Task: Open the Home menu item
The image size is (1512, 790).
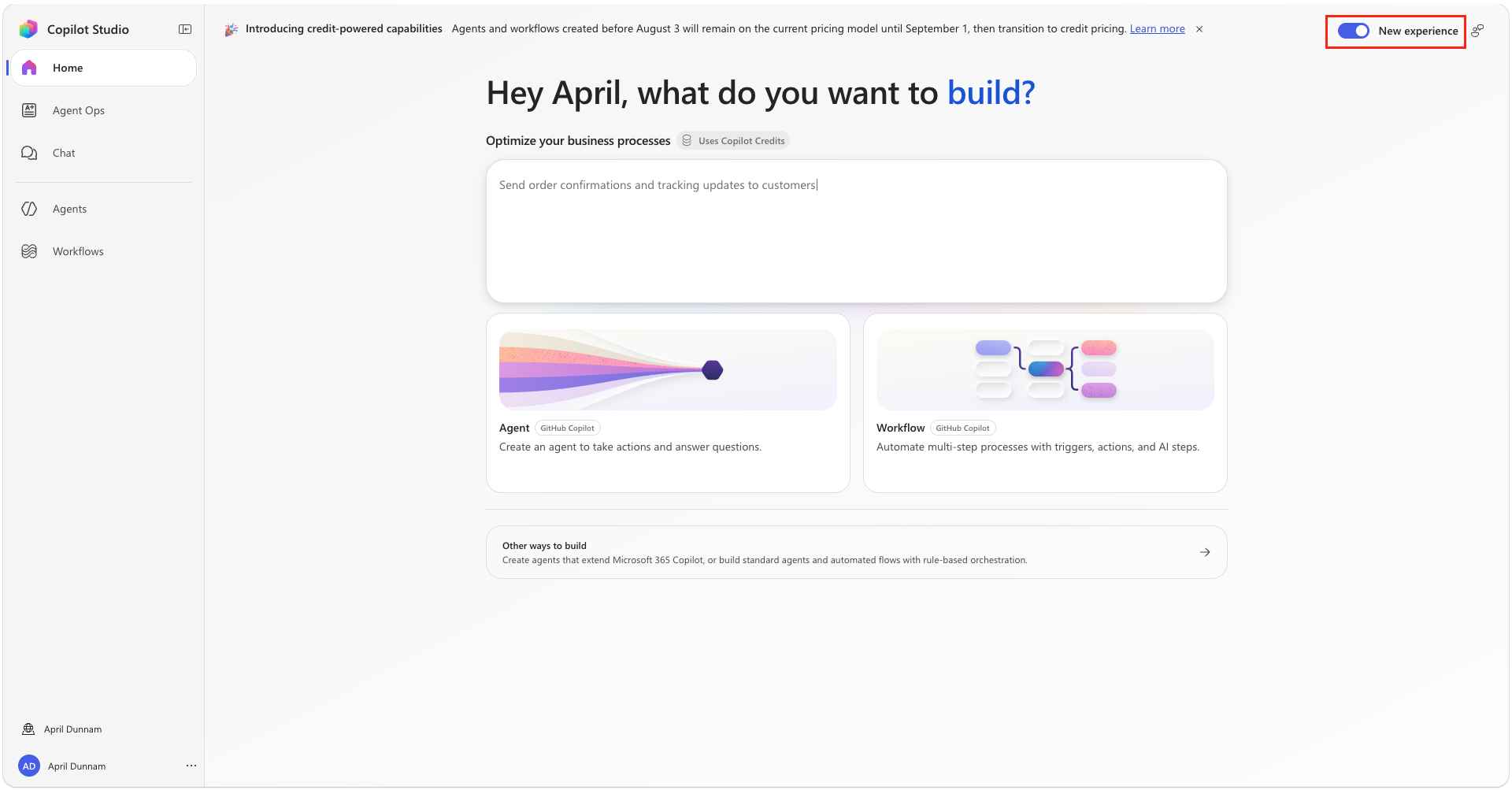Action: pos(103,68)
